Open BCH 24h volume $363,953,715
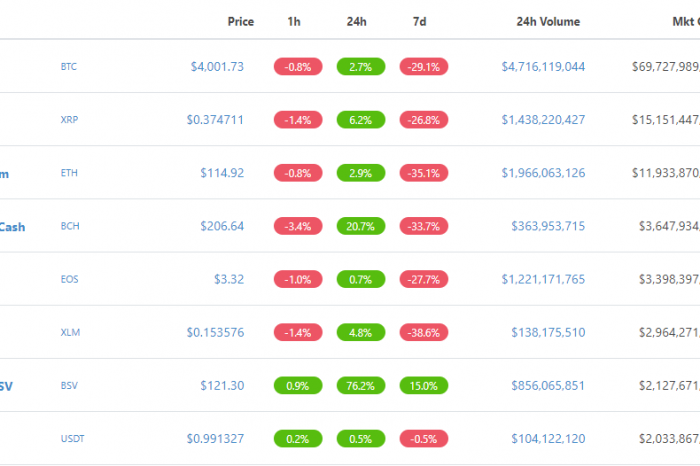The width and height of the screenshot is (700, 466). click(x=548, y=226)
